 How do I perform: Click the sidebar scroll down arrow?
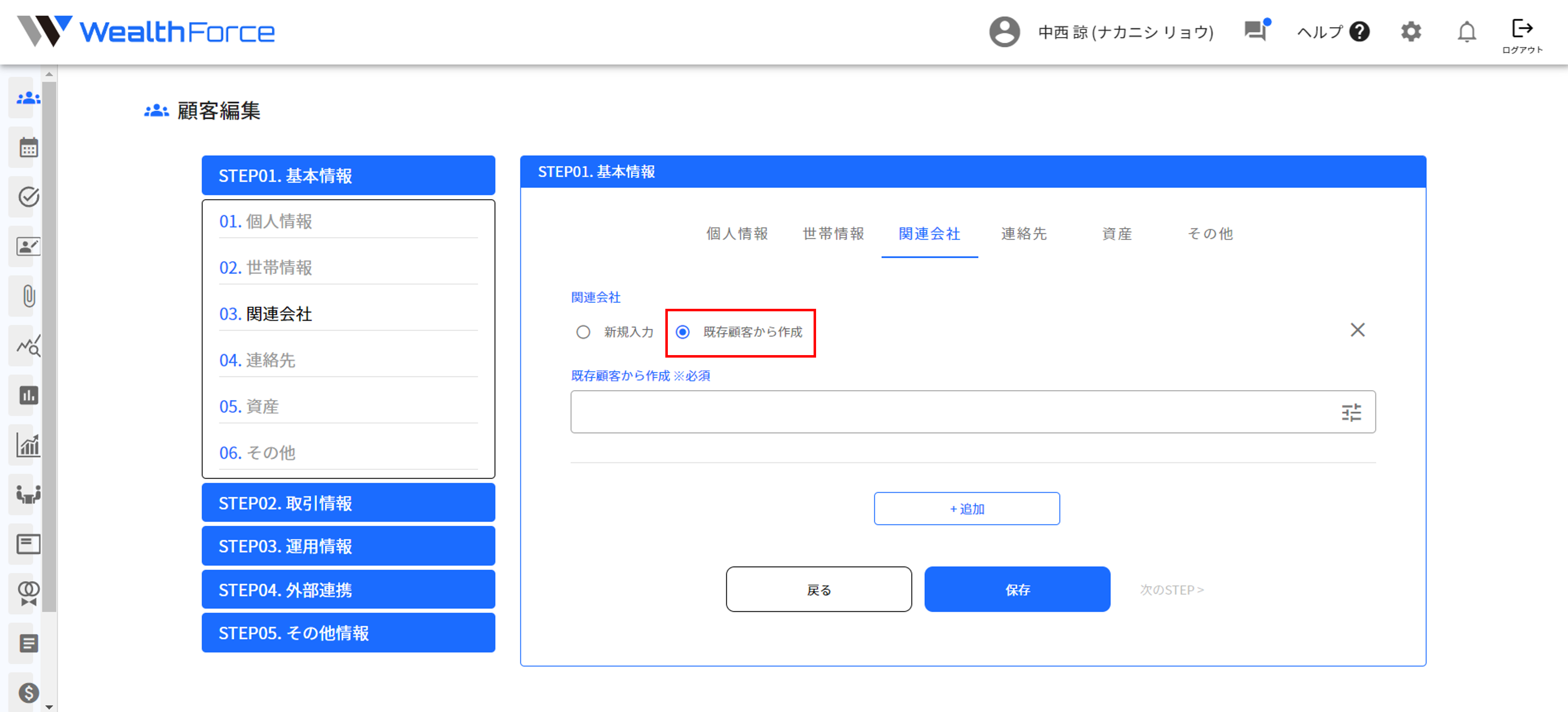(49, 707)
